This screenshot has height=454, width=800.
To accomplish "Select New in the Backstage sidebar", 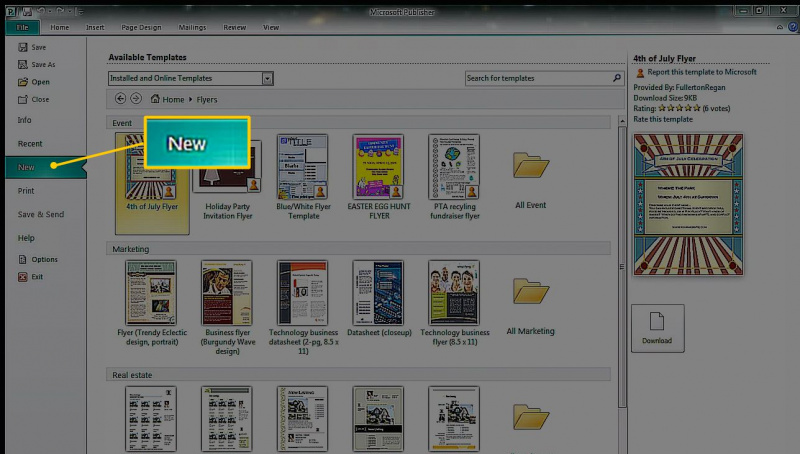I will pos(46,167).
